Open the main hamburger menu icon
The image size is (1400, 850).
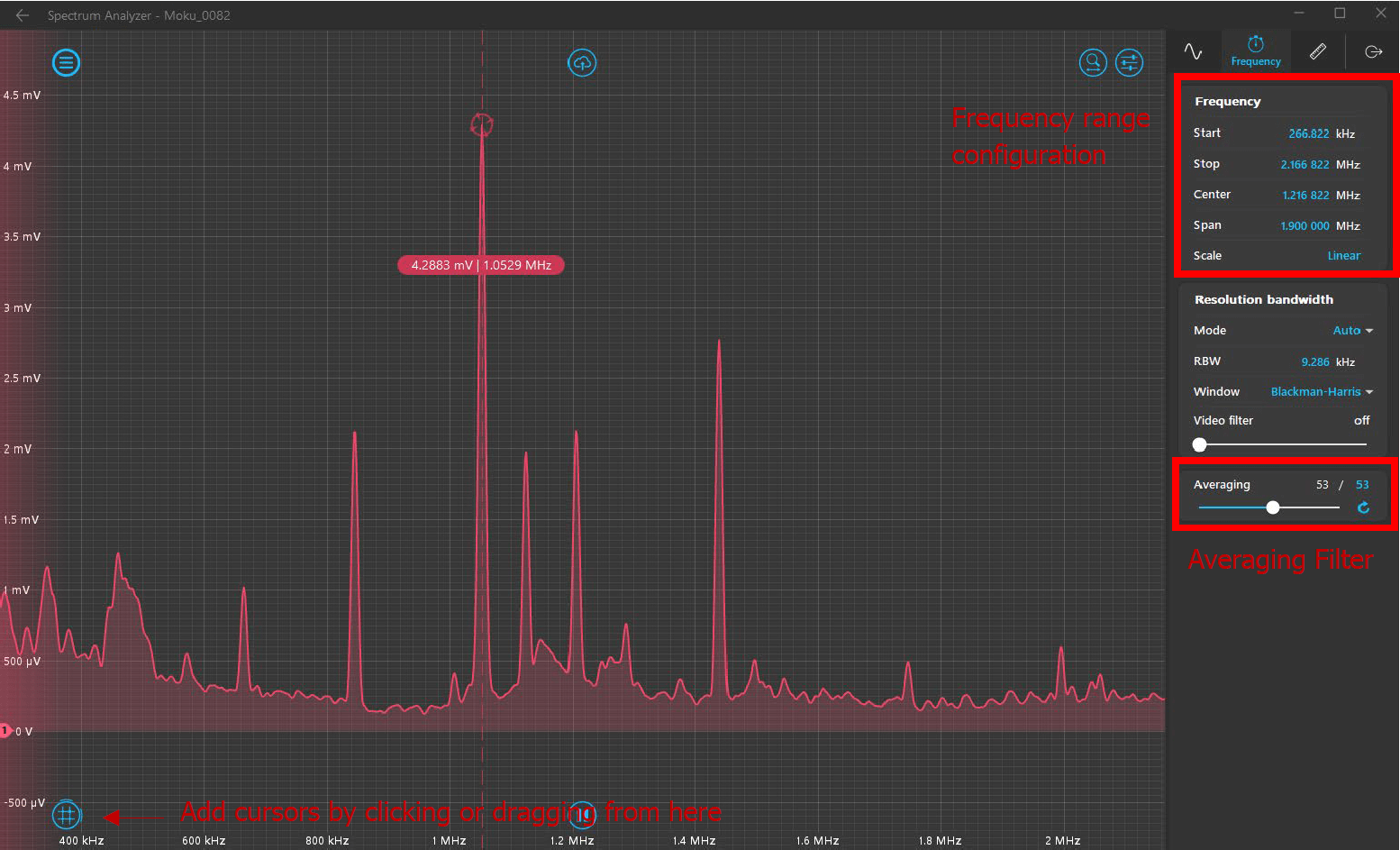66,63
